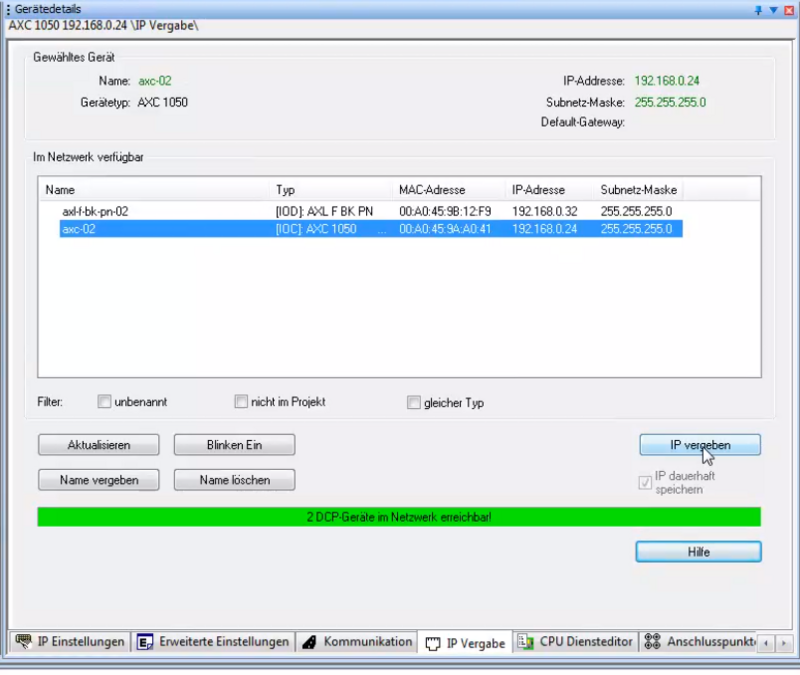
Task: Open the panel options dropdown arrow
Action: pyautogui.click(x=774, y=8)
